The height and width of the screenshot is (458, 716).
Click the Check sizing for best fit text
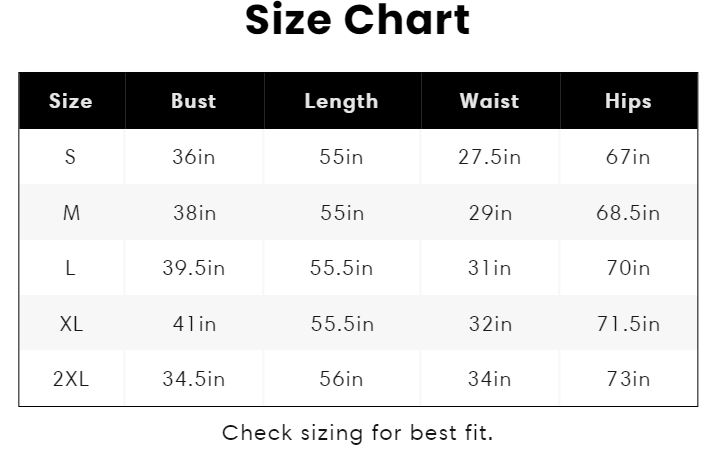point(357,433)
